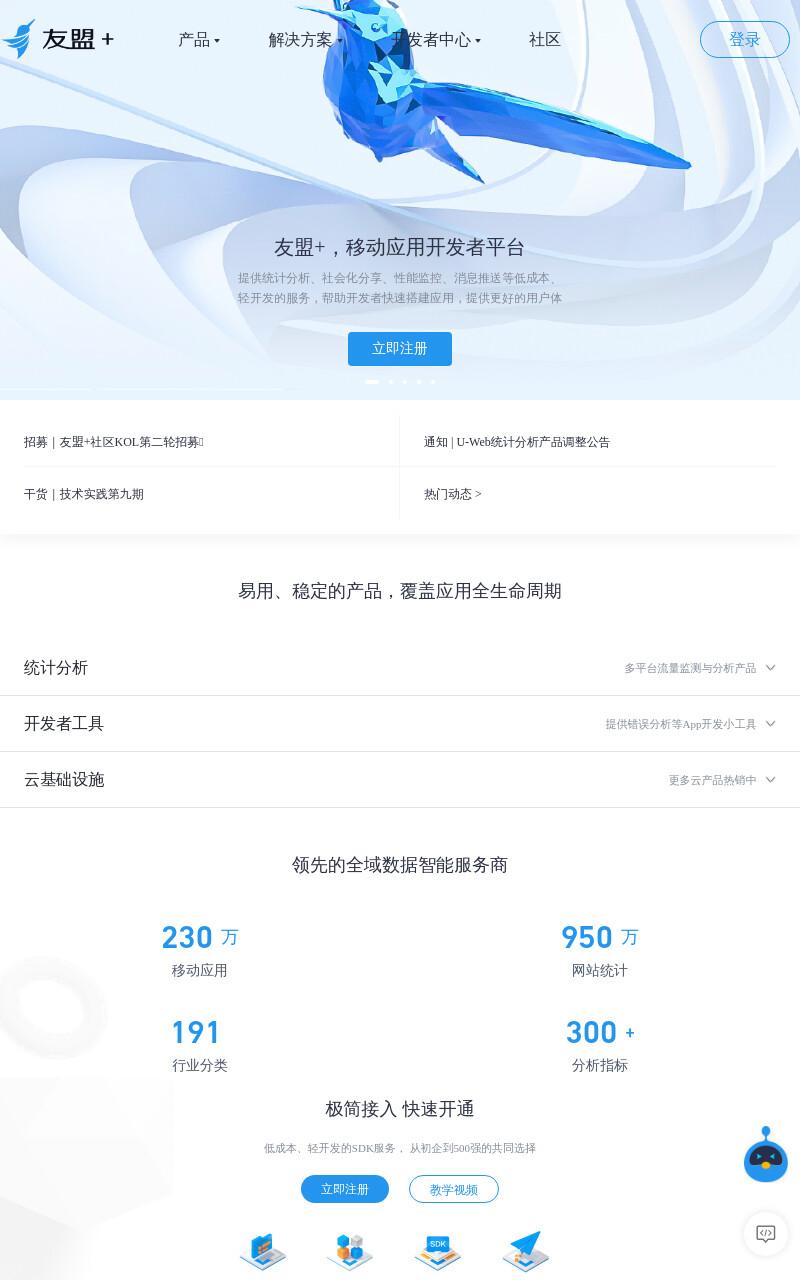Click the 网站统计 label
Image resolution: width=800 pixels, height=1280 pixels.
600,971
